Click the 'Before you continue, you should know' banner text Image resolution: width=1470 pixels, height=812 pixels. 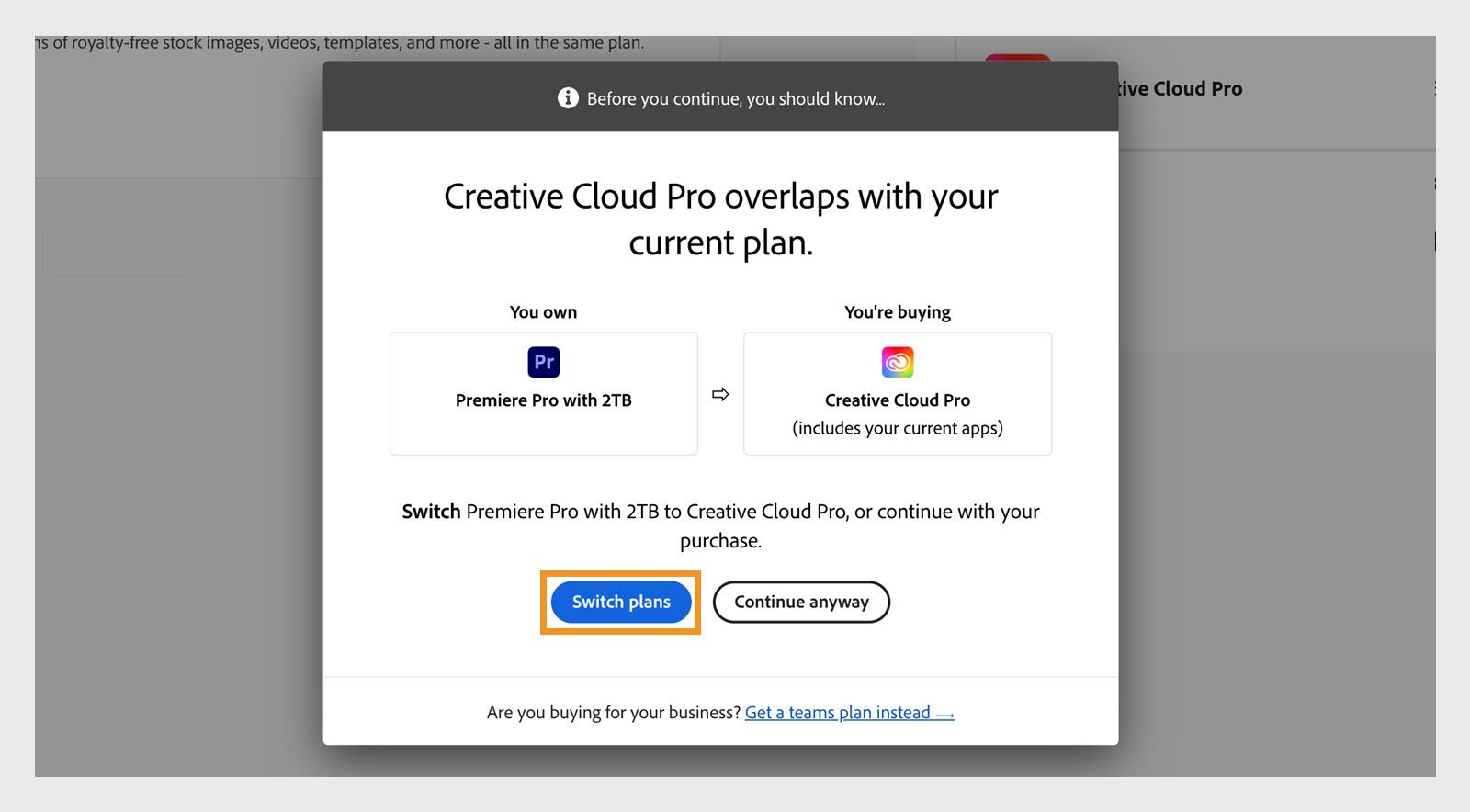coord(736,99)
